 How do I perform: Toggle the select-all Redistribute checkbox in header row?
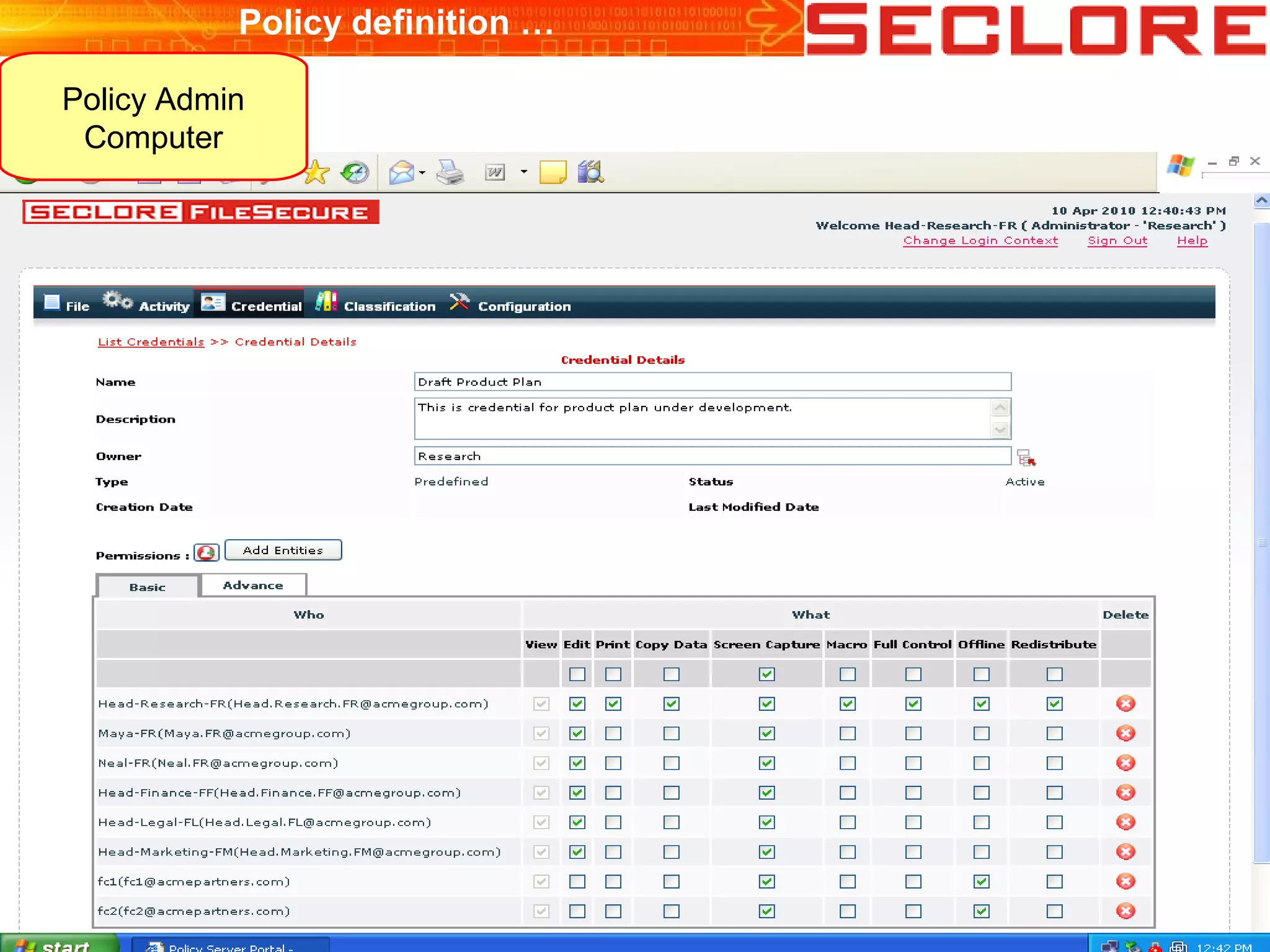click(1055, 674)
